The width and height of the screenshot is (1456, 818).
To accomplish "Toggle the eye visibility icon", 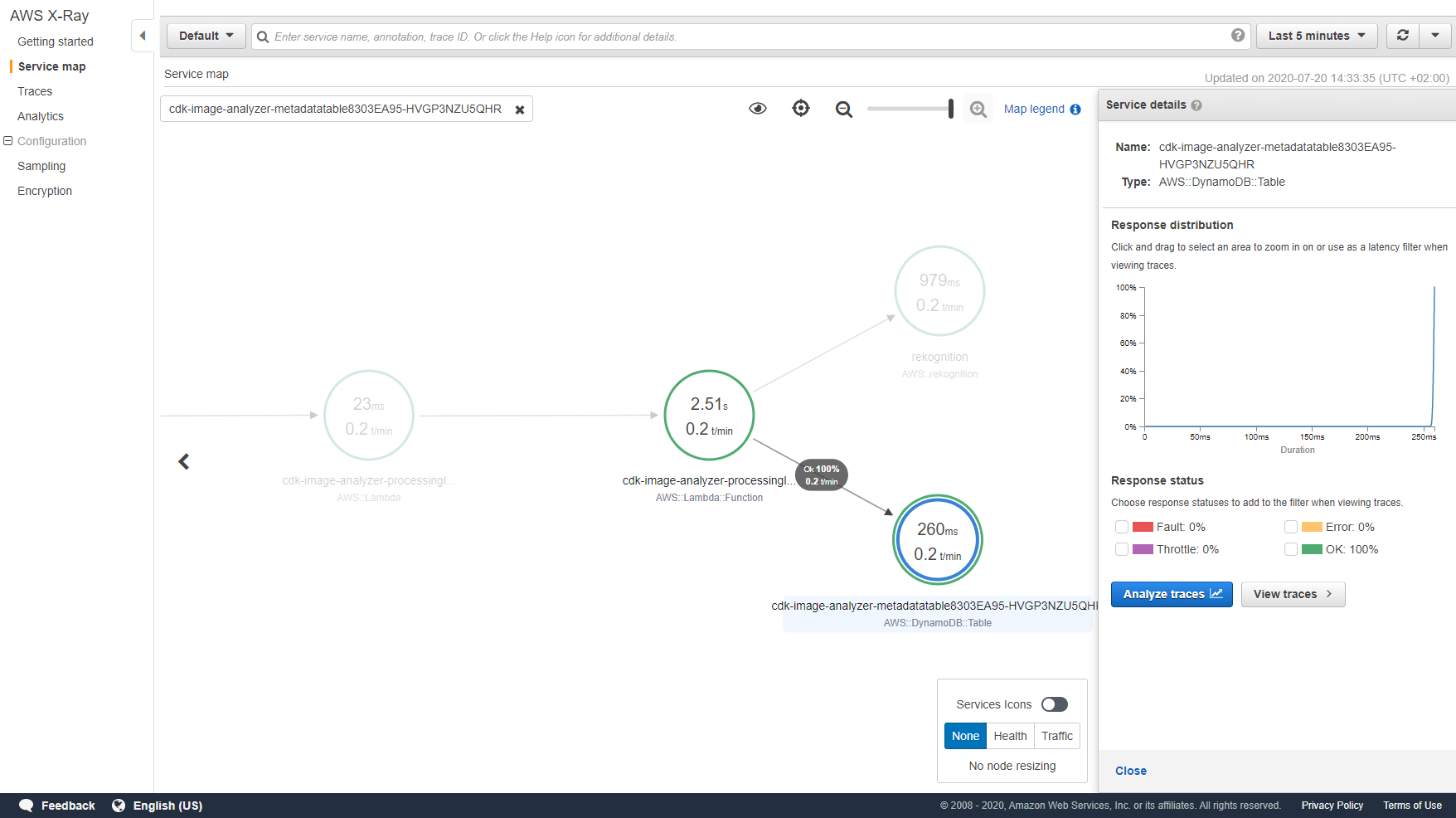I will [x=758, y=109].
